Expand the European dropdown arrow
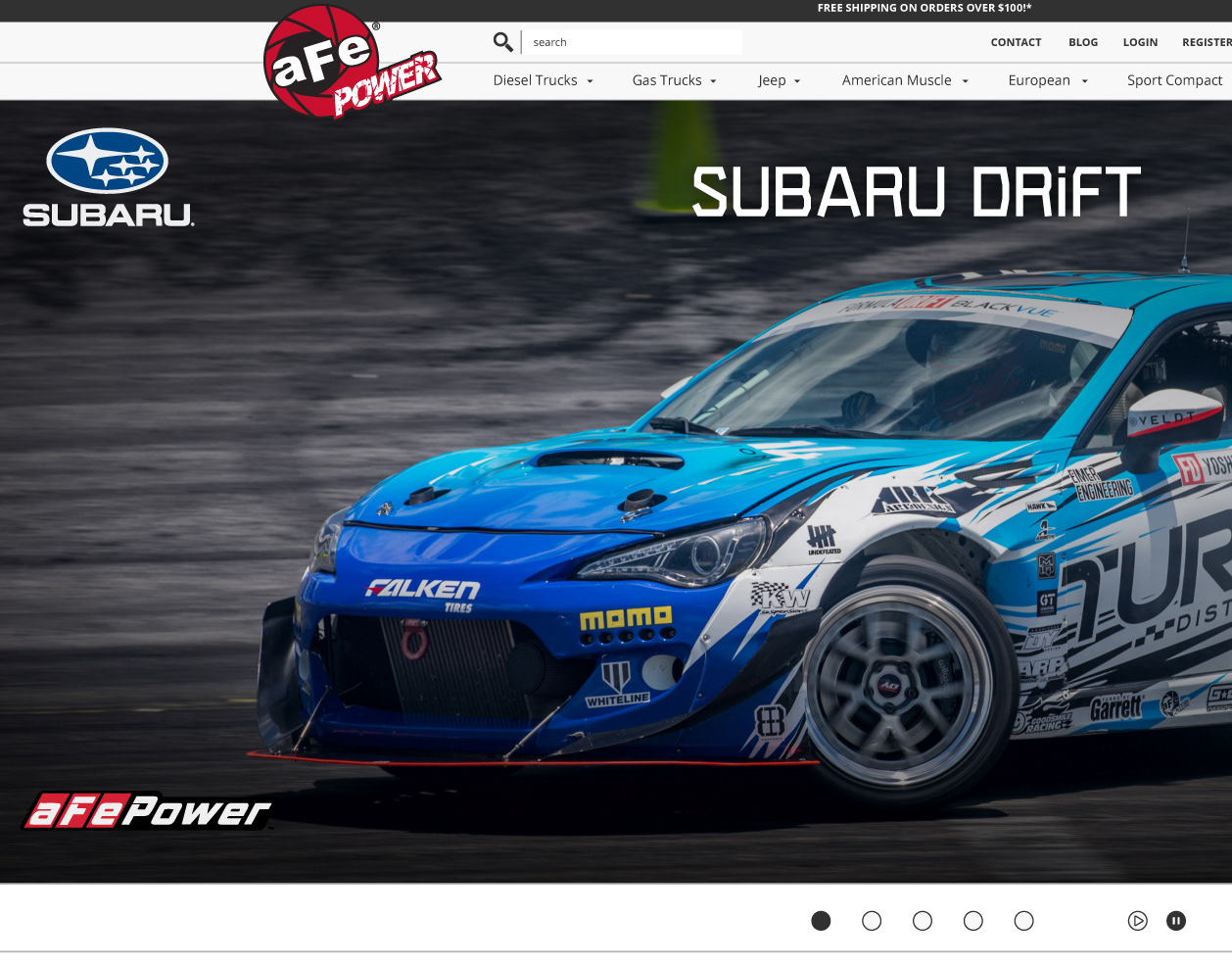Viewport: 1232px width, 965px height. (1084, 81)
